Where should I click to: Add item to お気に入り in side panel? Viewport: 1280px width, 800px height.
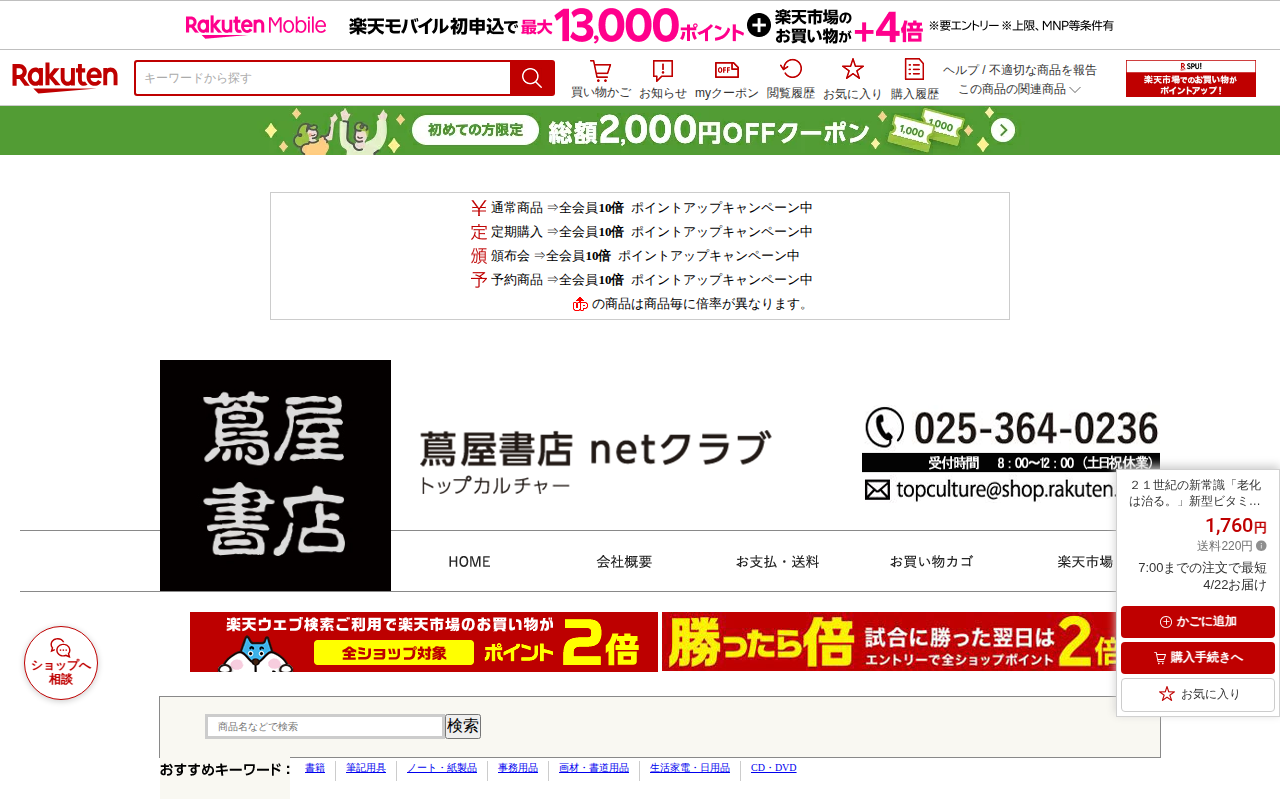(x=1198, y=694)
